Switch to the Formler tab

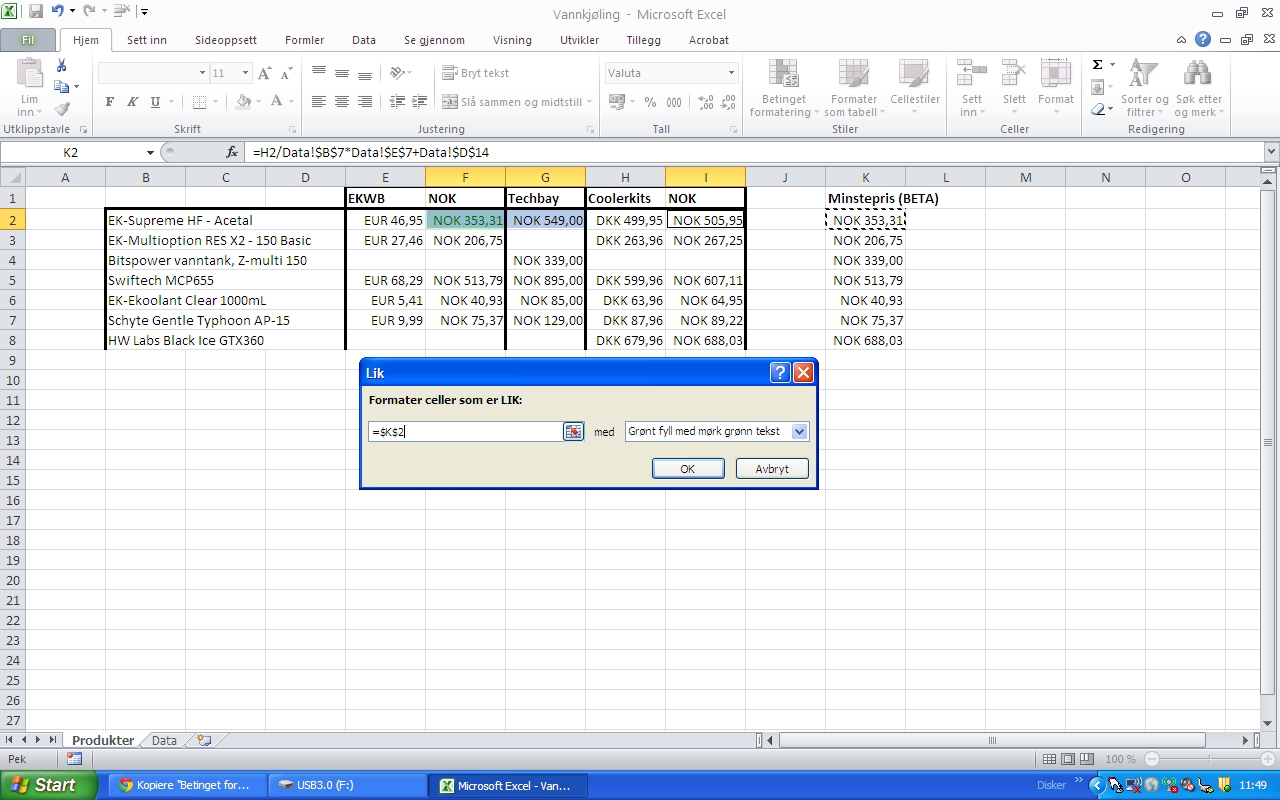click(x=304, y=40)
